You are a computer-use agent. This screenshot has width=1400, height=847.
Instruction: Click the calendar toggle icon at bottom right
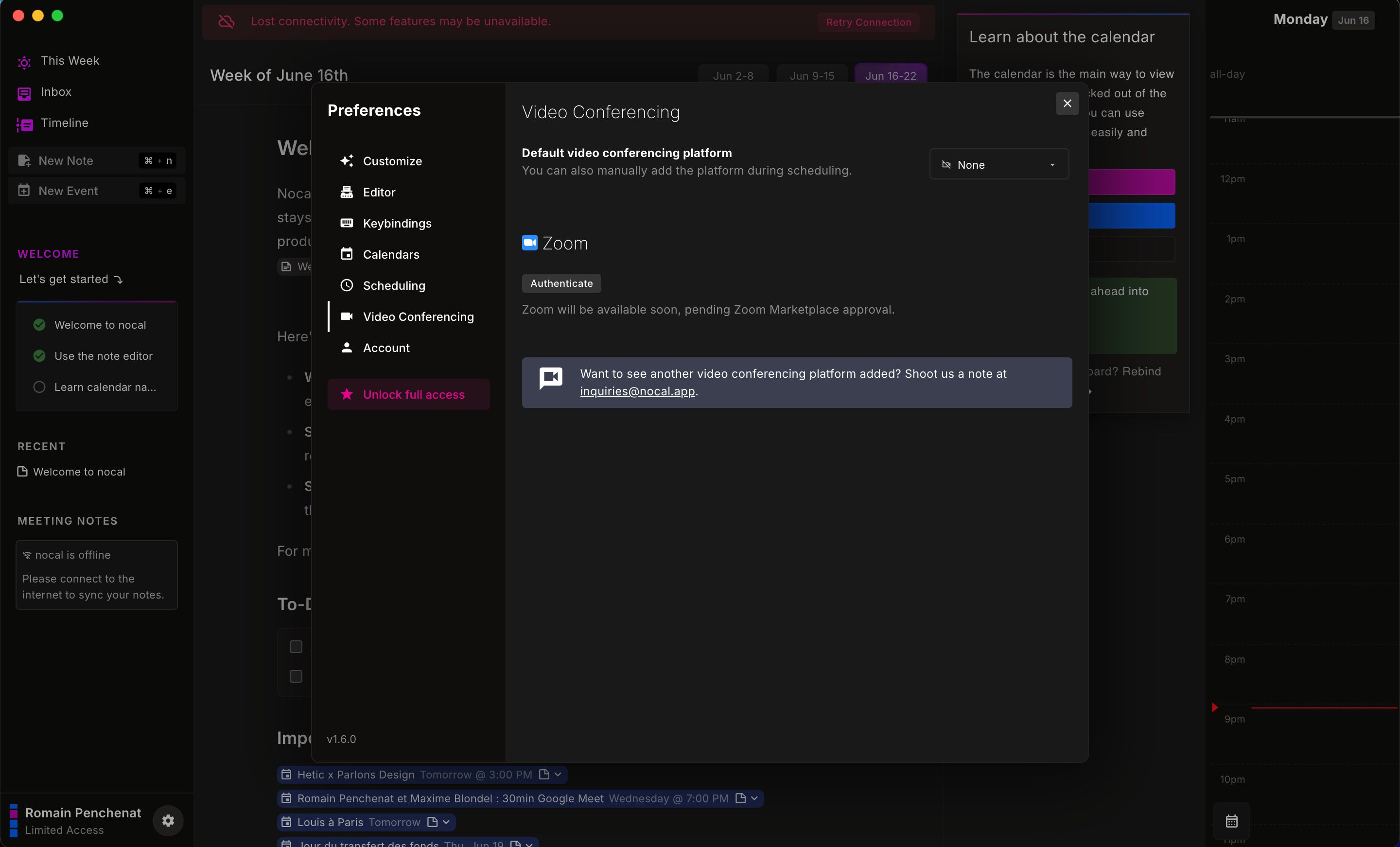[1232, 821]
